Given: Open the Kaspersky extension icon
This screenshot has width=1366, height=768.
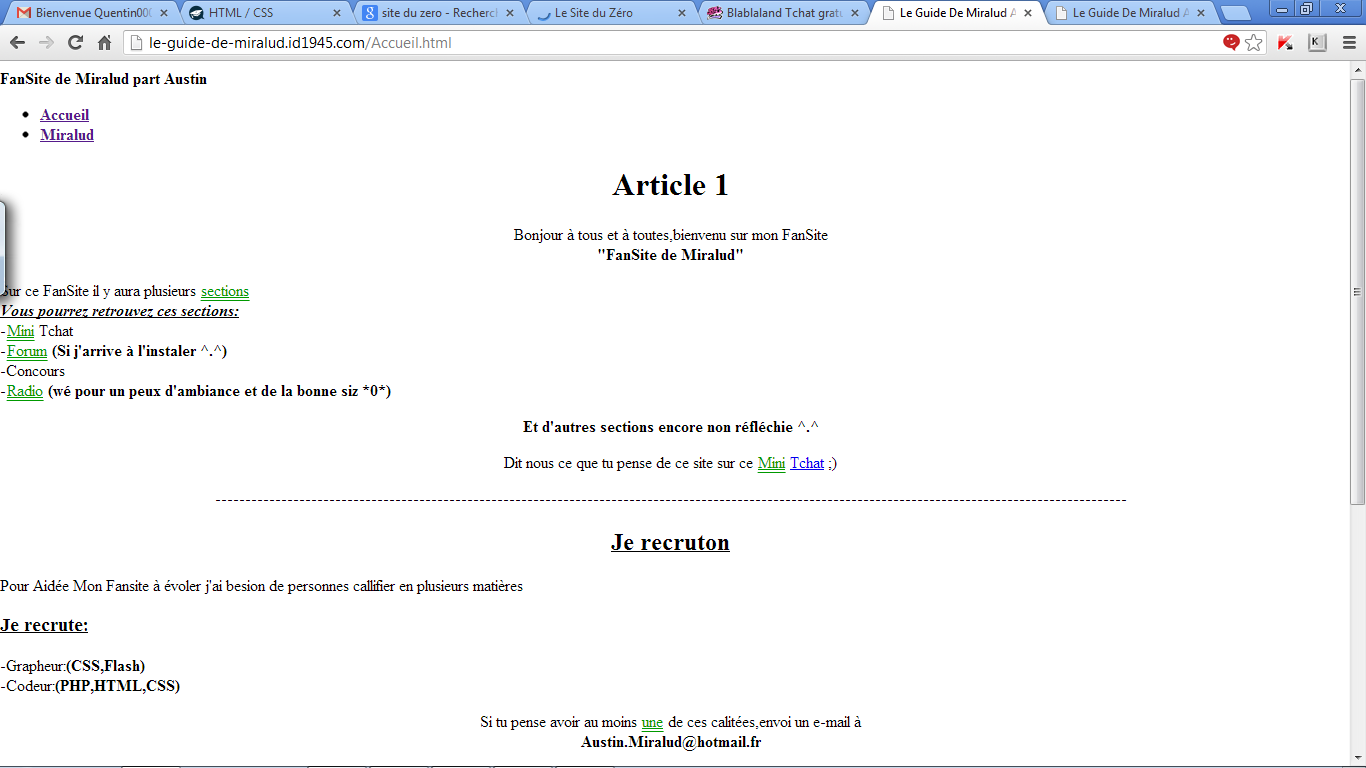Looking at the screenshot, I should point(1285,42).
